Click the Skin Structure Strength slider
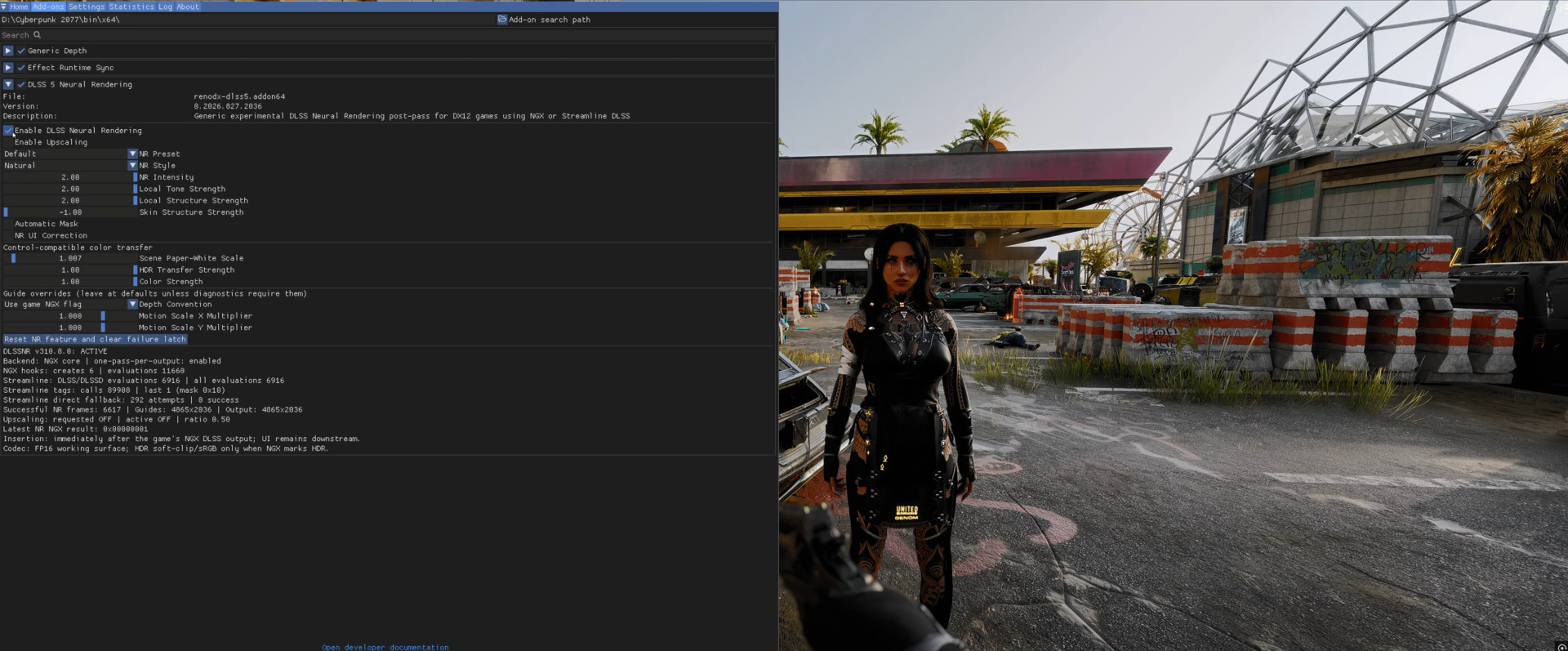 (x=70, y=212)
